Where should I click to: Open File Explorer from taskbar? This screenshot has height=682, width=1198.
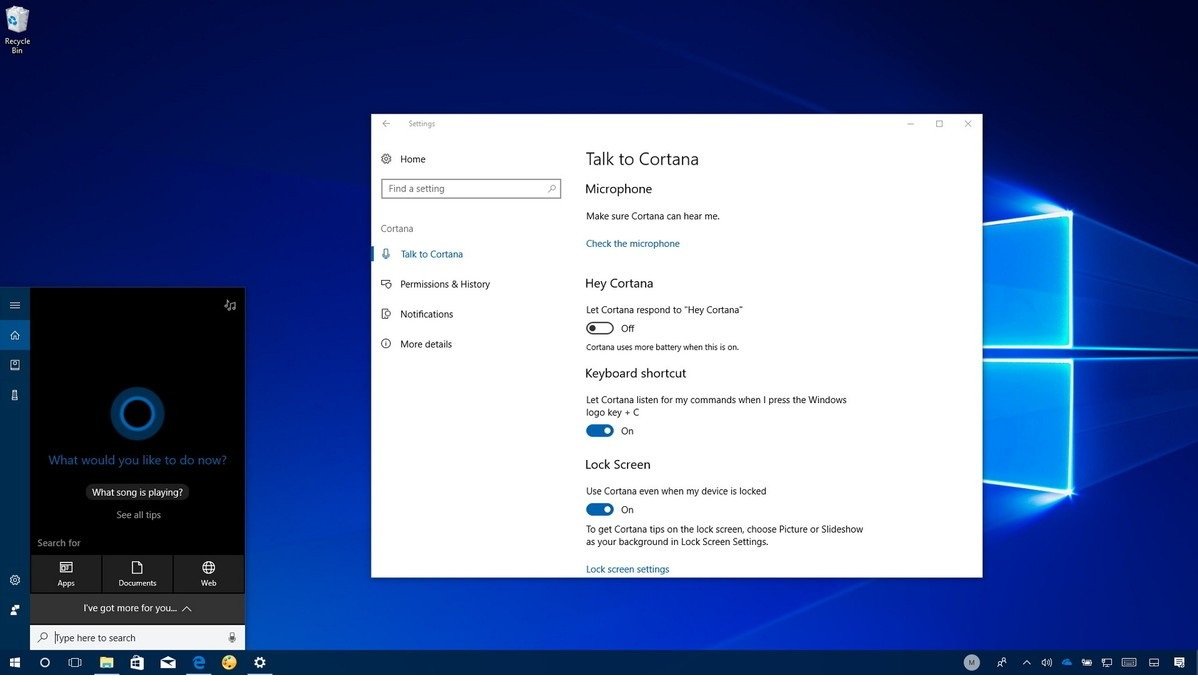tap(106, 662)
